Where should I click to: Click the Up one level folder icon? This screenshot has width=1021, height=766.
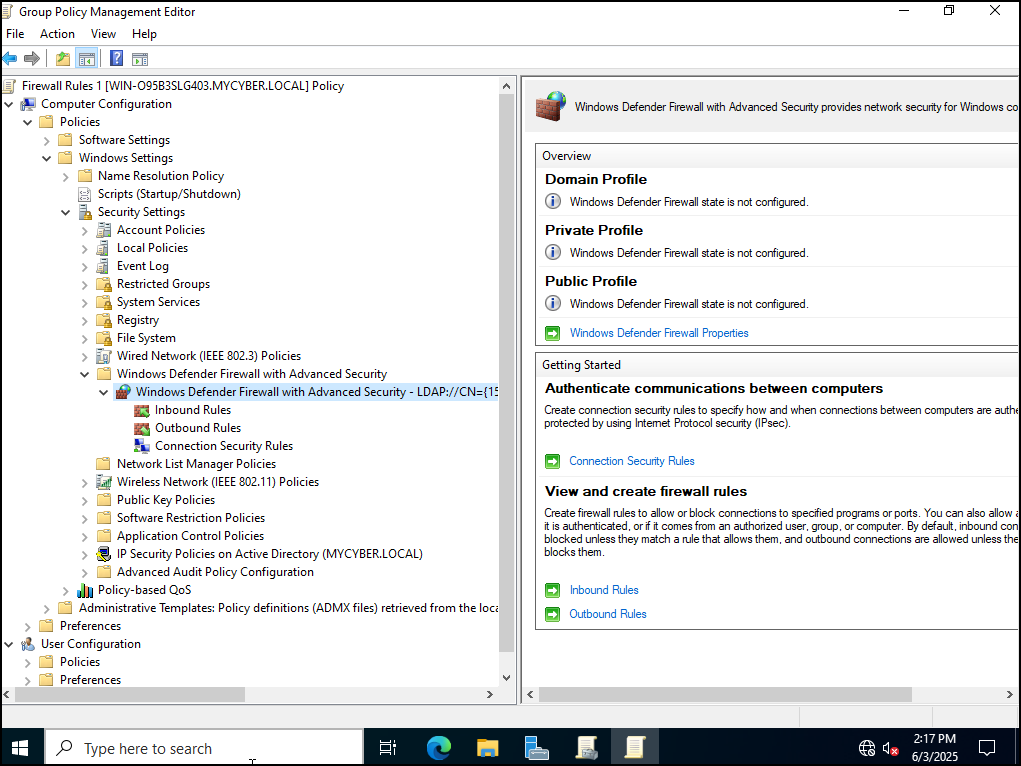[x=63, y=59]
